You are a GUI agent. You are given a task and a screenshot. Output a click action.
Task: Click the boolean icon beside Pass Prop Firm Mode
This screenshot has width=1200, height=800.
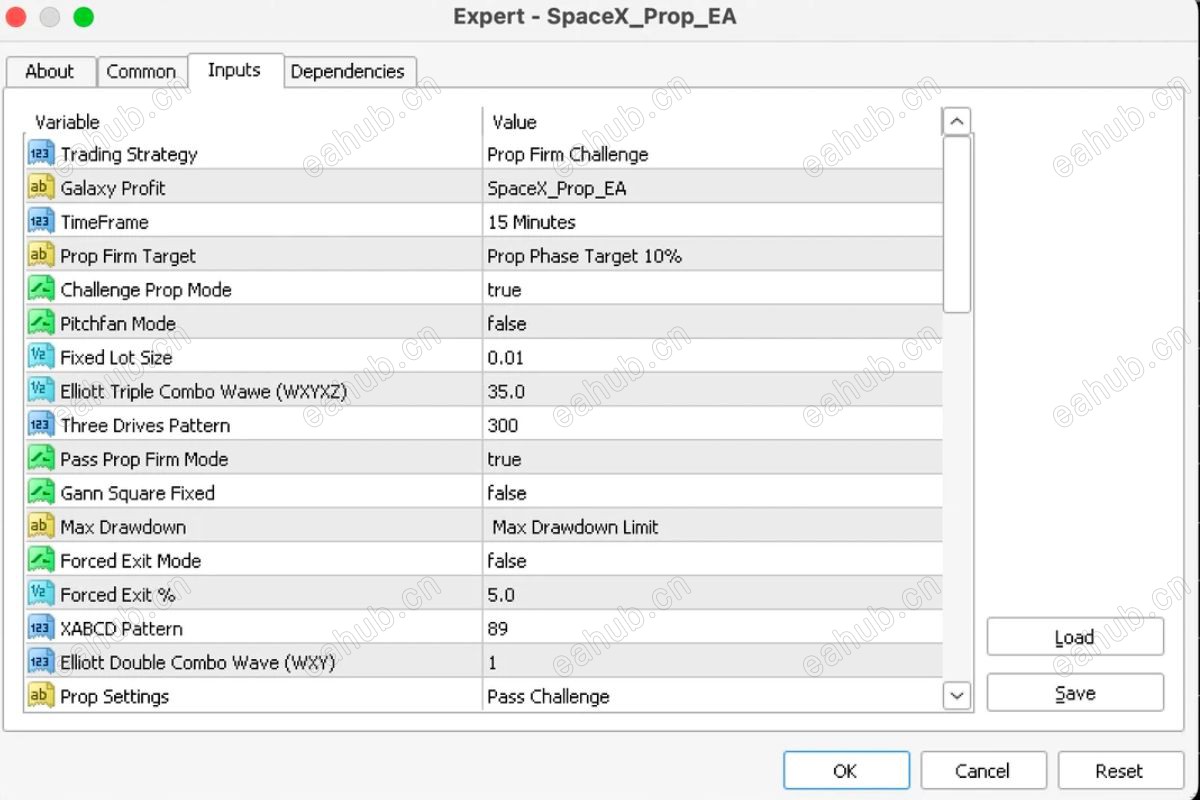41,459
